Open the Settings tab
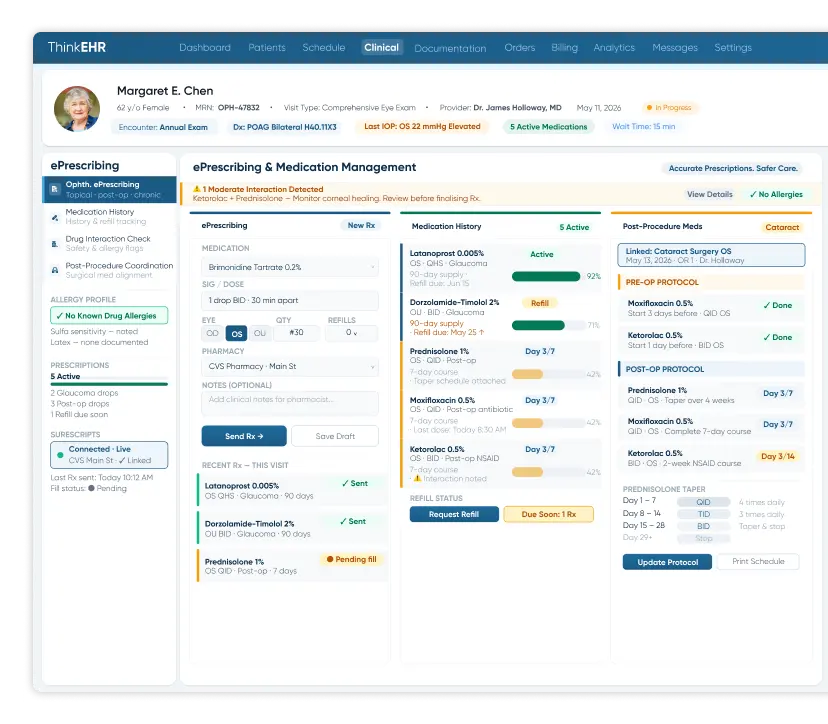 click(x=733, y=48)
